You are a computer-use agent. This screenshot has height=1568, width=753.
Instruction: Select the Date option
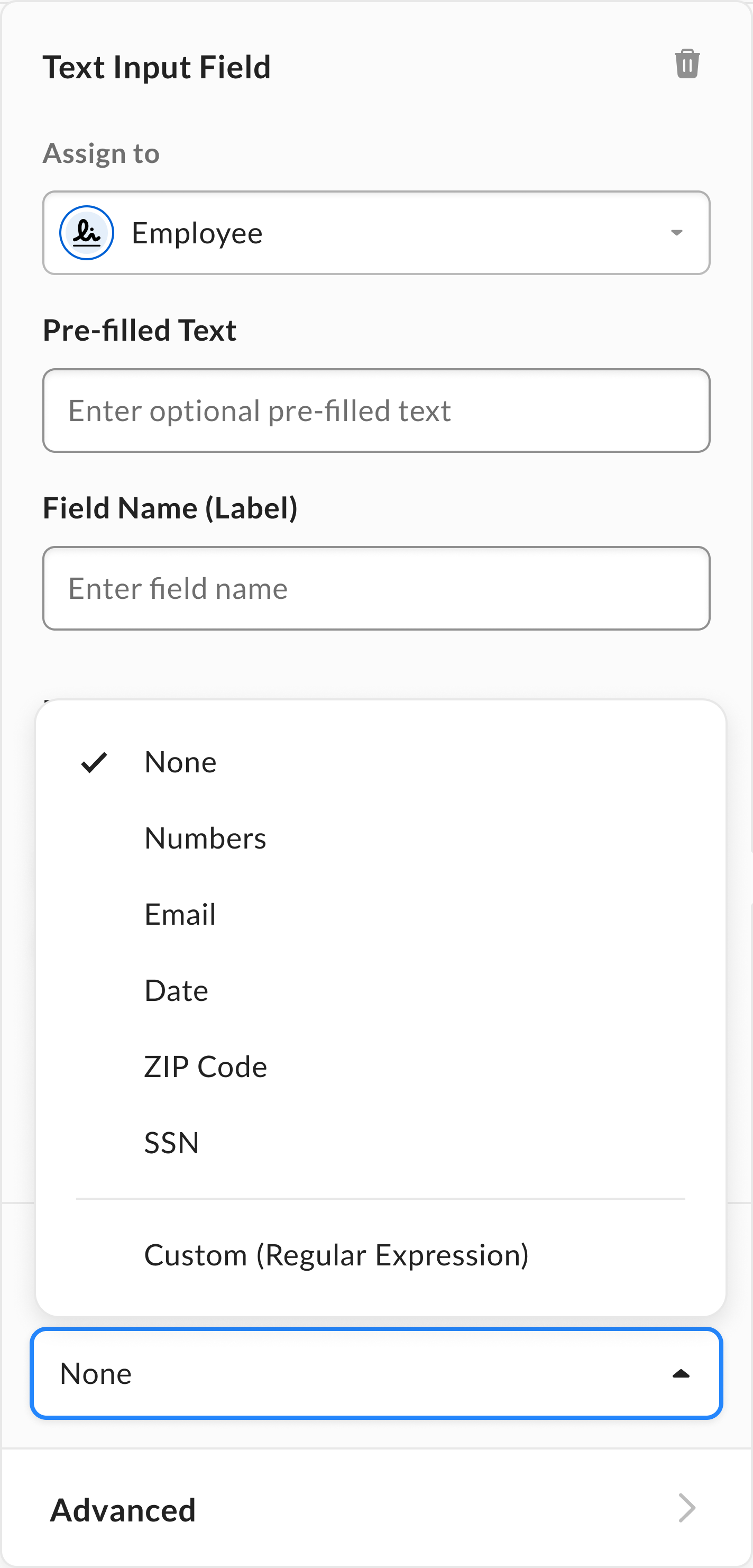click(x=176, y=990)
